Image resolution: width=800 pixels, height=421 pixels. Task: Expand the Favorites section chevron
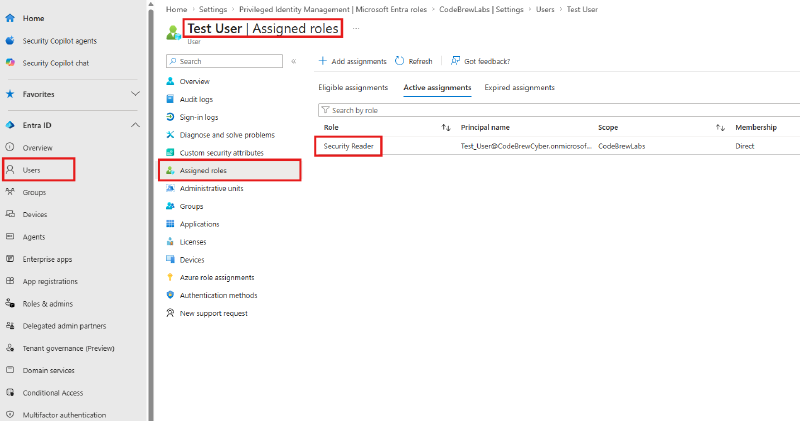click(x=135, y=94)
